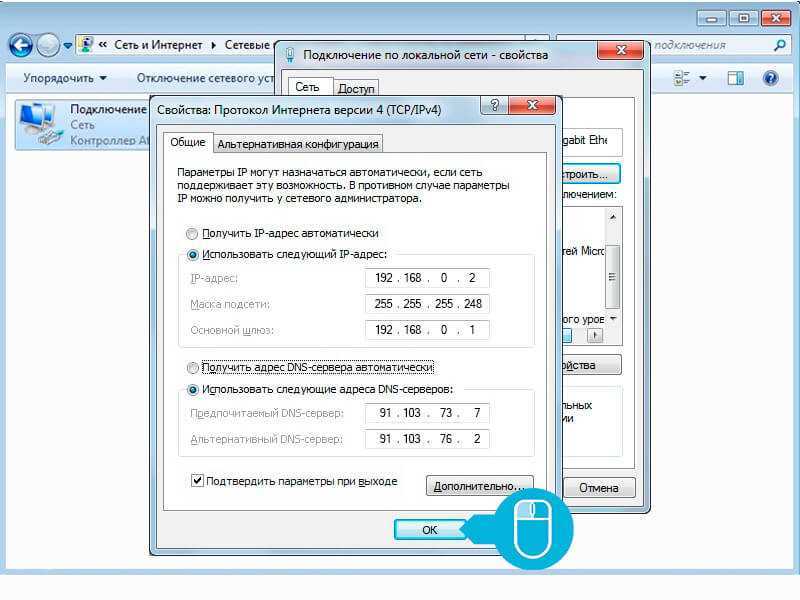Open the Help icon in Explorer toolbar
This screenshot has height=600, width=800.
[770, 78]
